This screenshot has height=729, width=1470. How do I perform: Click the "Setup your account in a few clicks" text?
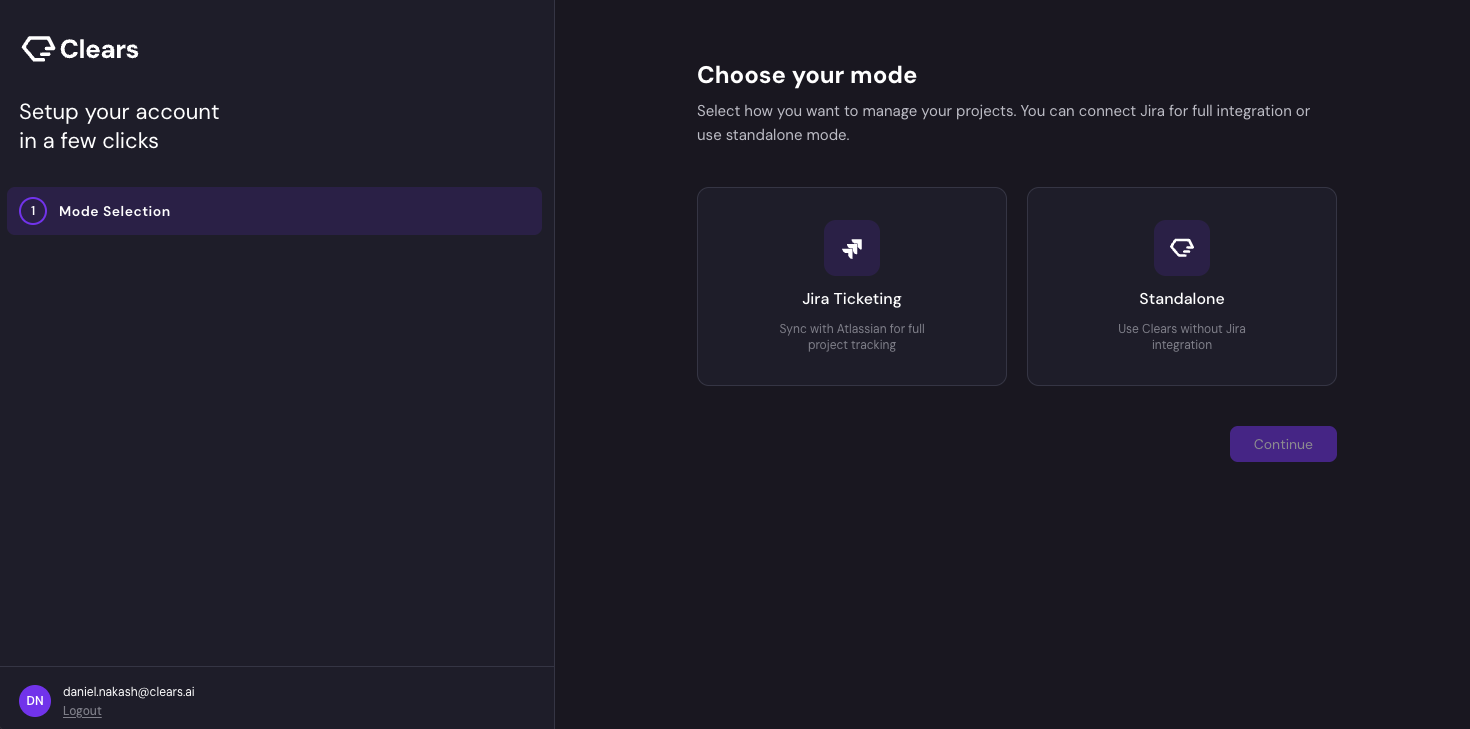coord(119,126)
